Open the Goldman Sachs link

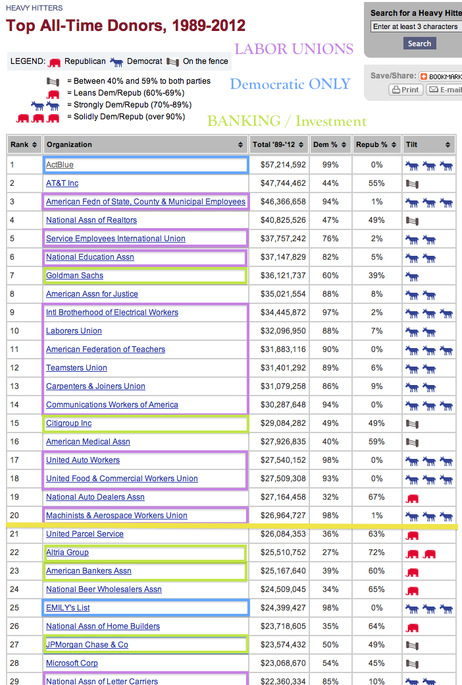(x=75, y=275)
